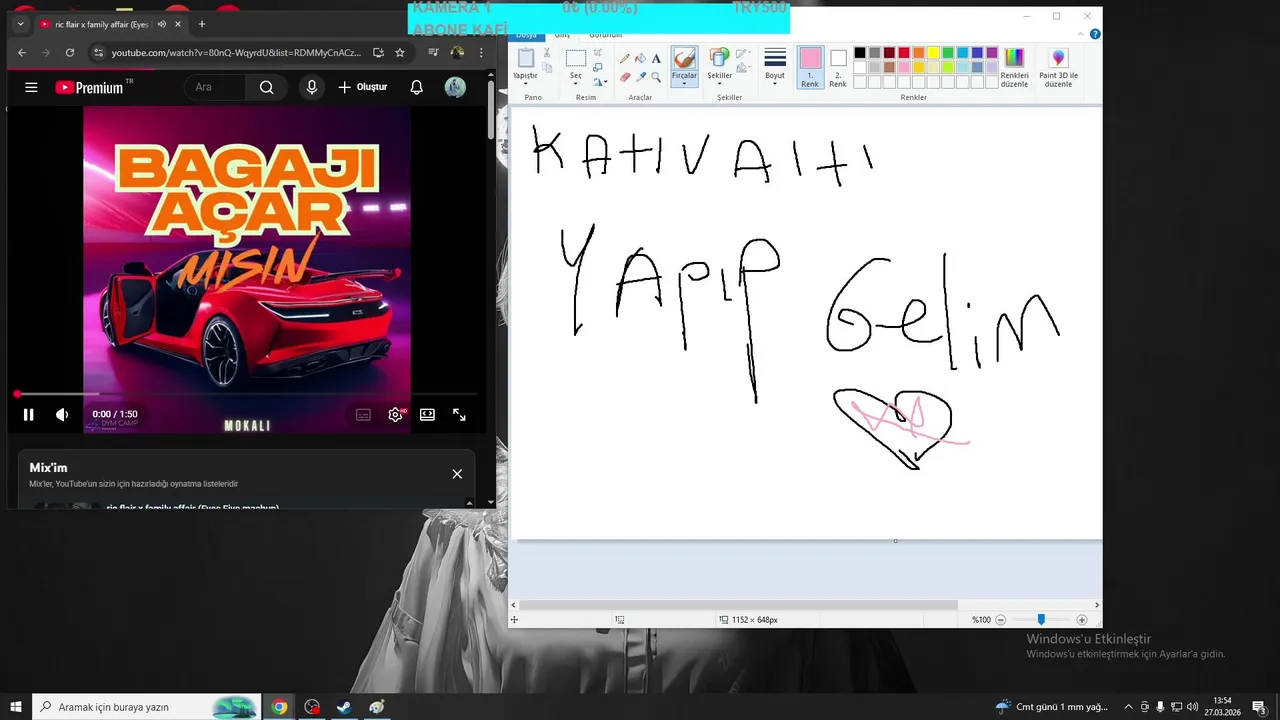Click the Crop icon in Resim group

click(x=597, y=53)
